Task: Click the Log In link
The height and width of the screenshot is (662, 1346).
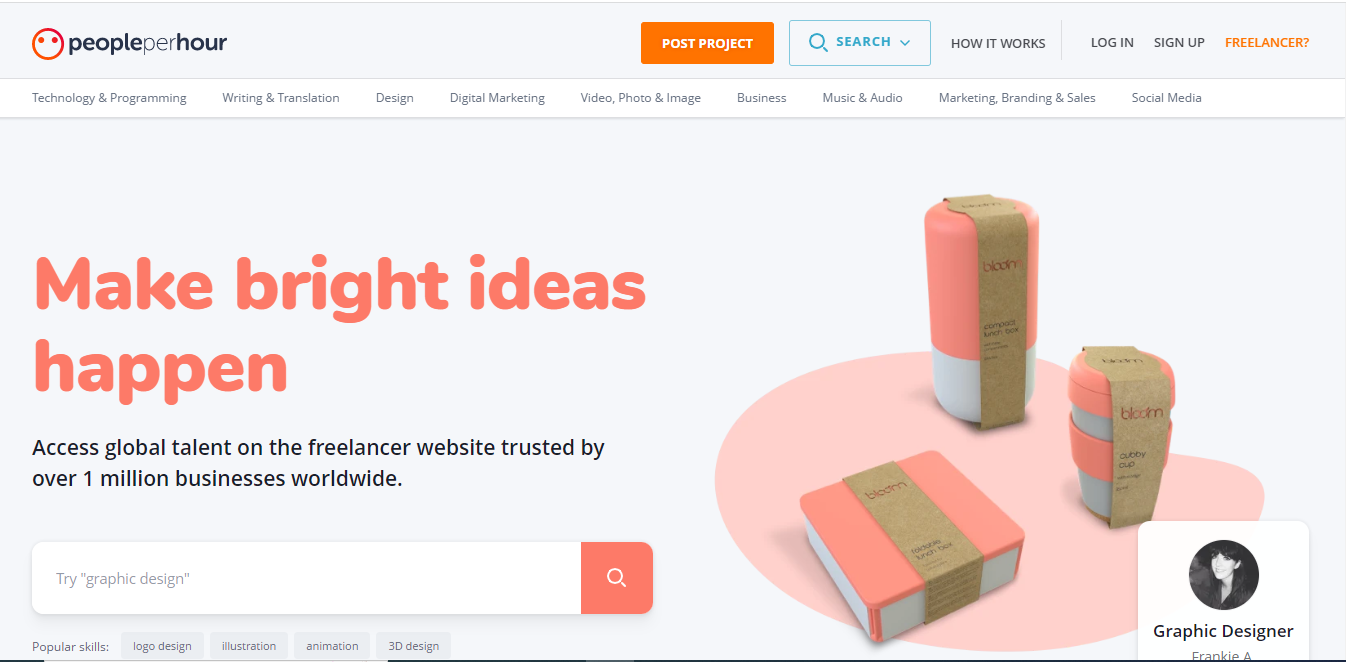Action: 1112,43
